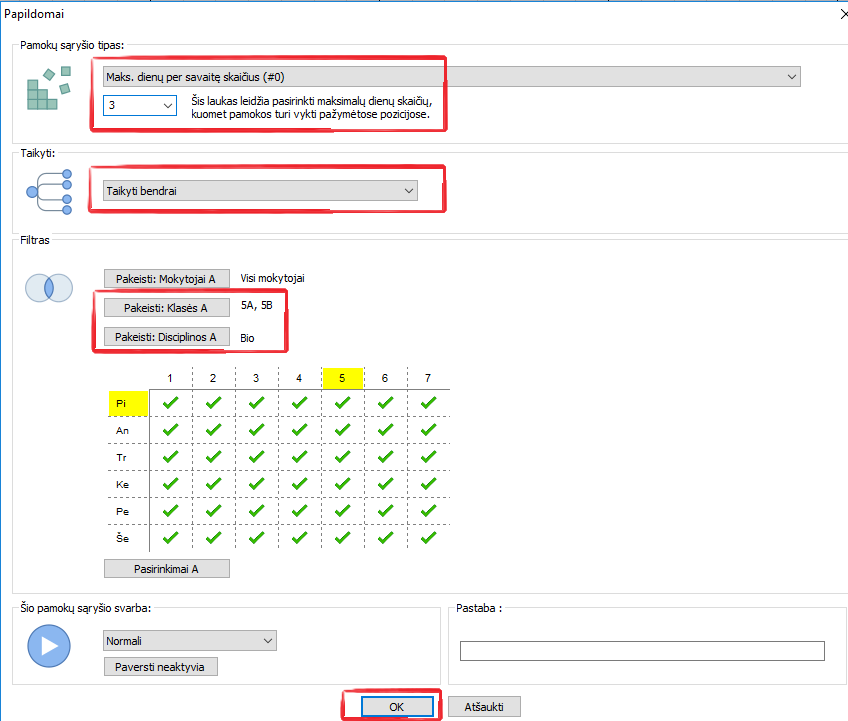Viewport: 848px width, 721px height.
Task: Click into the Pastaba text field
Action: pyautogui.click(x=641, y=651)
